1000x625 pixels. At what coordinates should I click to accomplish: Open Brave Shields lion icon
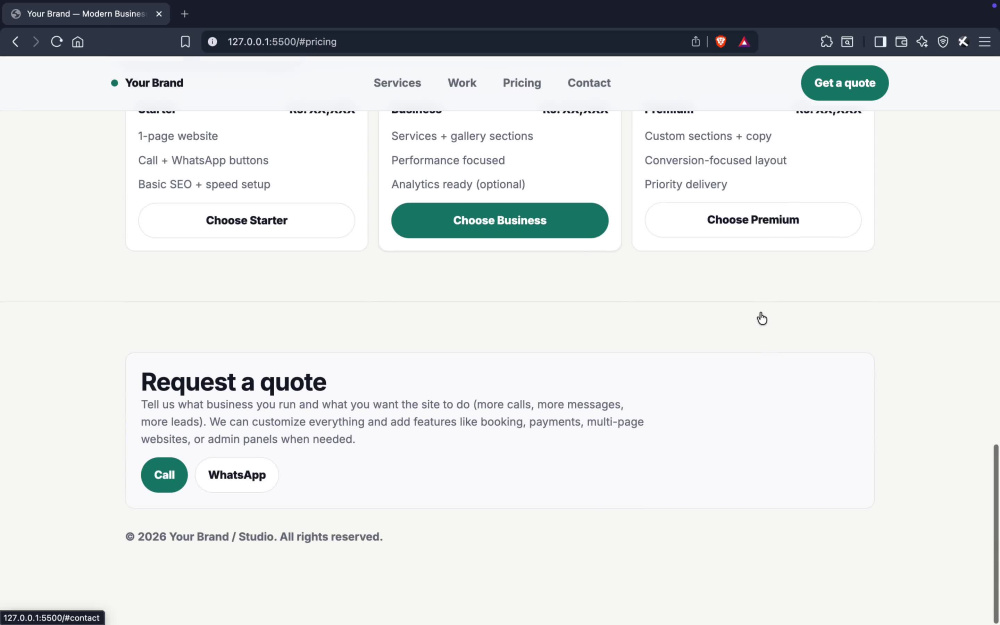pyautogui.click(x=721, y=41)
